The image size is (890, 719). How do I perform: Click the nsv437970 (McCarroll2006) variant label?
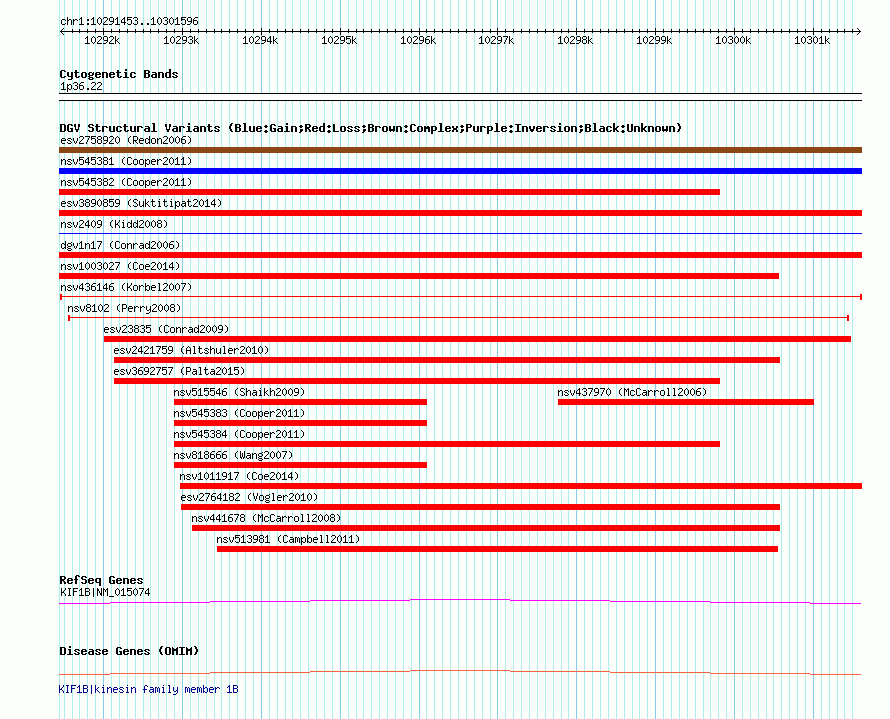632,392
